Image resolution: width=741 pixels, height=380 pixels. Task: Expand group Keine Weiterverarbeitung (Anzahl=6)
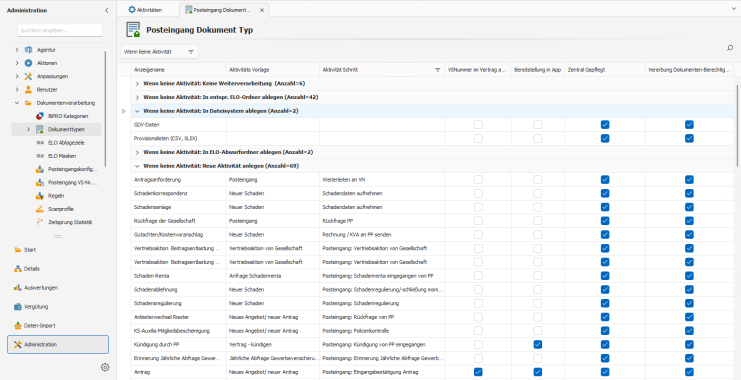137,84
